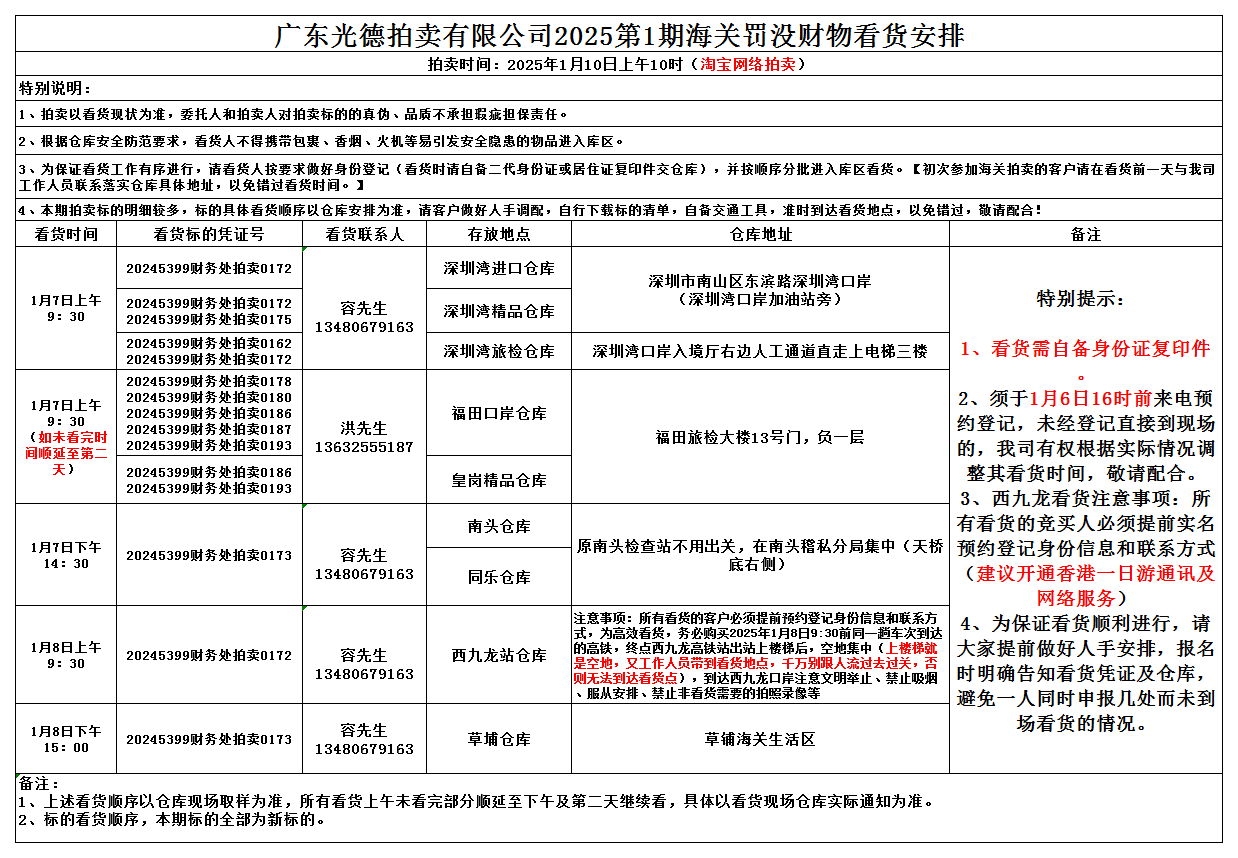Select 容先生 contact cell in 草埔仓库 row
Viewport: 1238px width, 858px height.
coord(364,738)
